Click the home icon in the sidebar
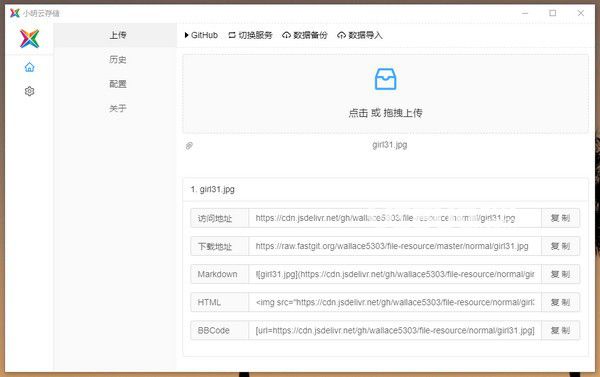Screen dimensions: 600x377 point(29,67)
